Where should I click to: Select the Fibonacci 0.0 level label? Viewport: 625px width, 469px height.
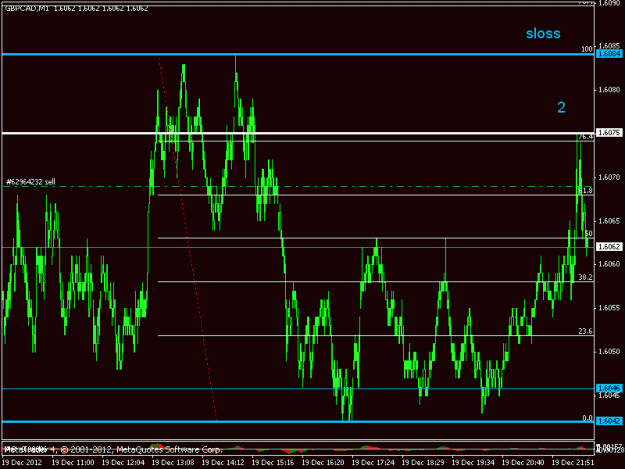click(x=588, y=418)
